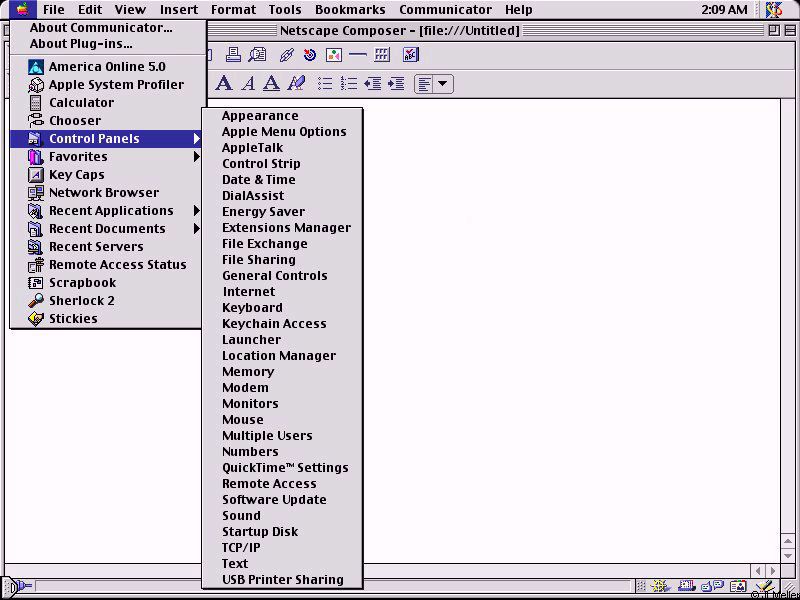The image size is (800, 600).
Task: Toggle the italic A text style
Action: click(248, 84)
